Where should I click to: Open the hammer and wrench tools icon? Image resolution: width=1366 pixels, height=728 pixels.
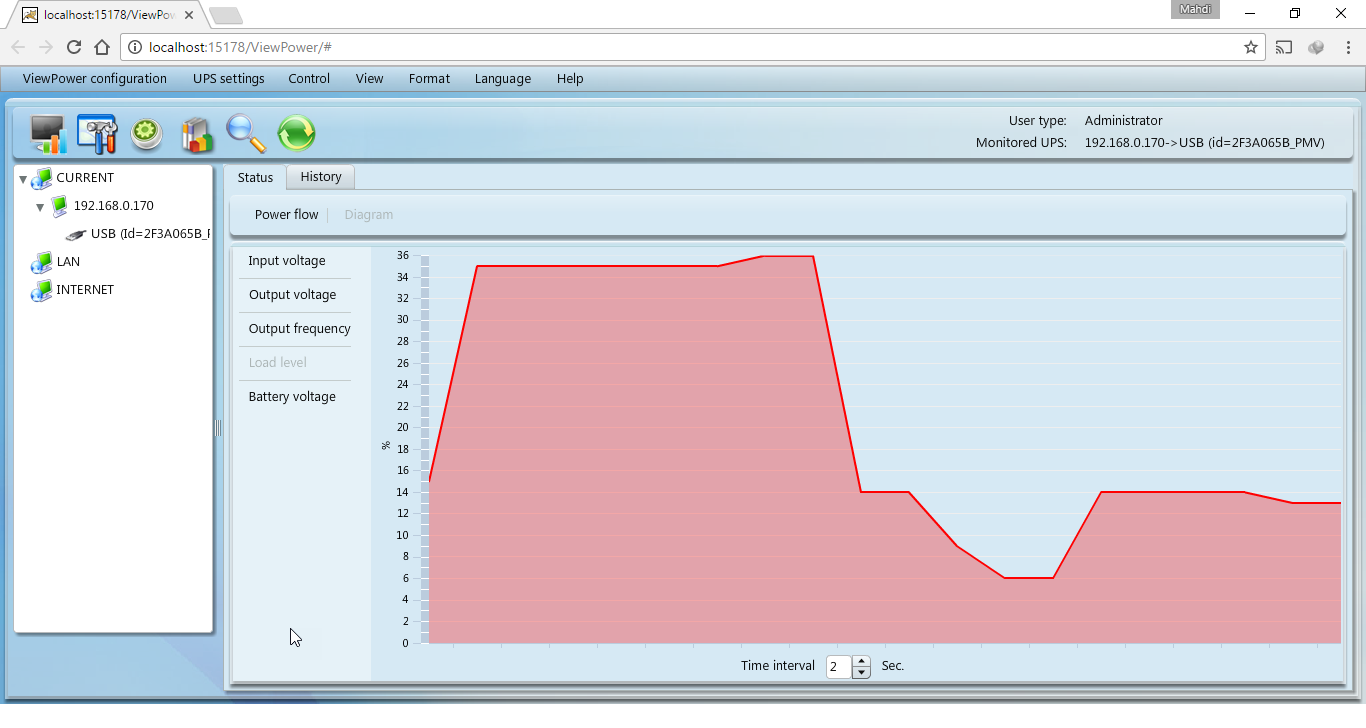(97, 133)
